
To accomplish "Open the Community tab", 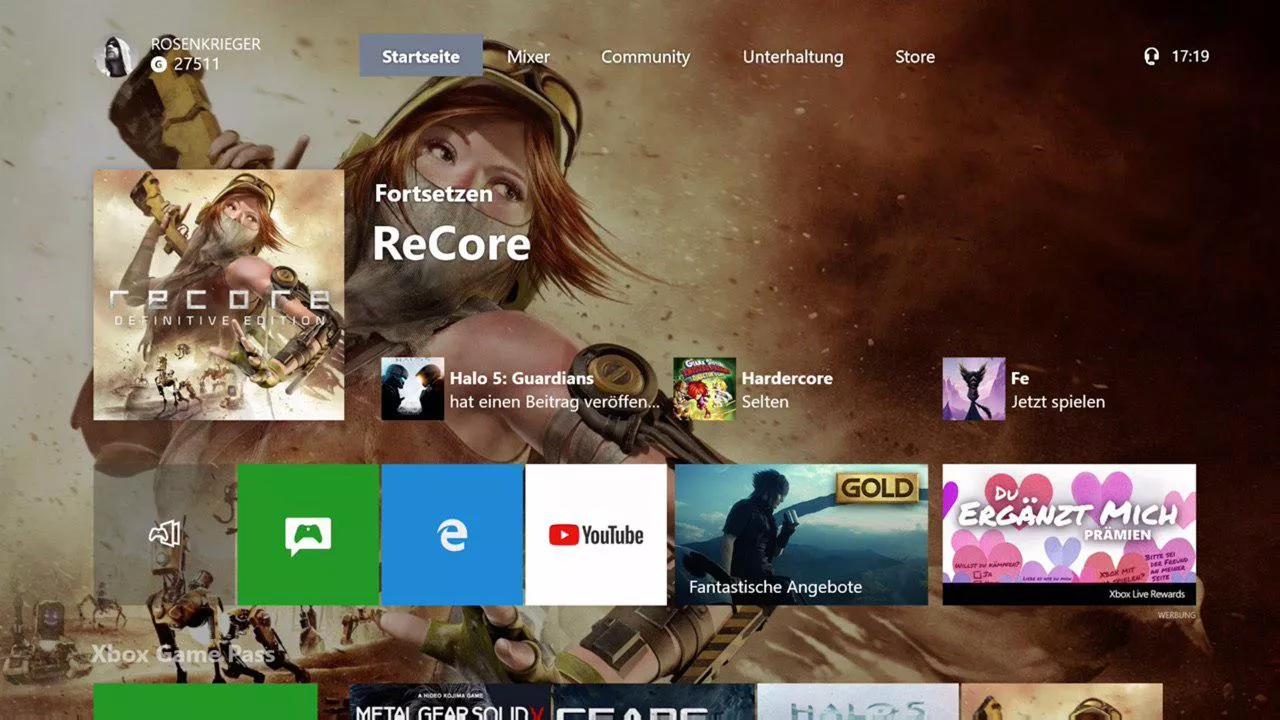I will (645, 57).
